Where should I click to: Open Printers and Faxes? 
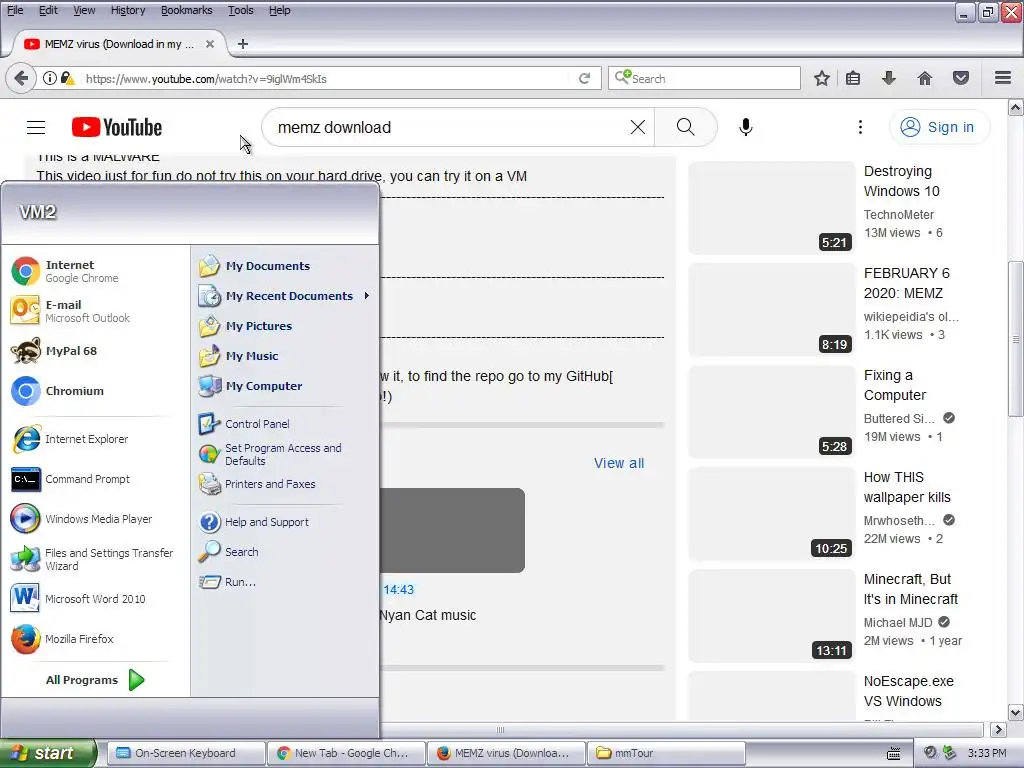(285, 484)
